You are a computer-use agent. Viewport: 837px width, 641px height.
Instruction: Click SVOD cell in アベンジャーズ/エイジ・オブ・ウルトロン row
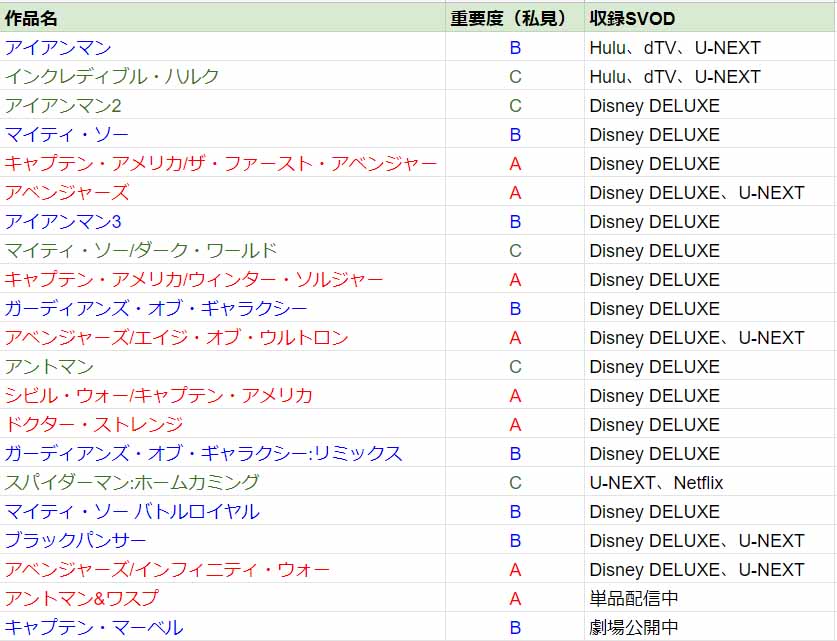710,337
